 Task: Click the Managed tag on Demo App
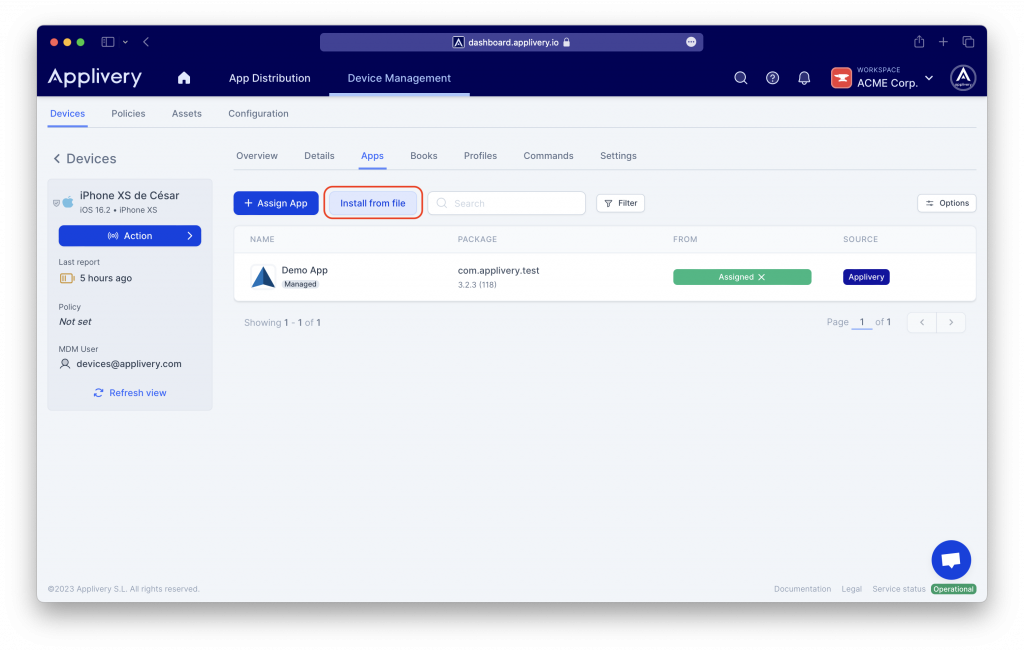click(300, 284)
